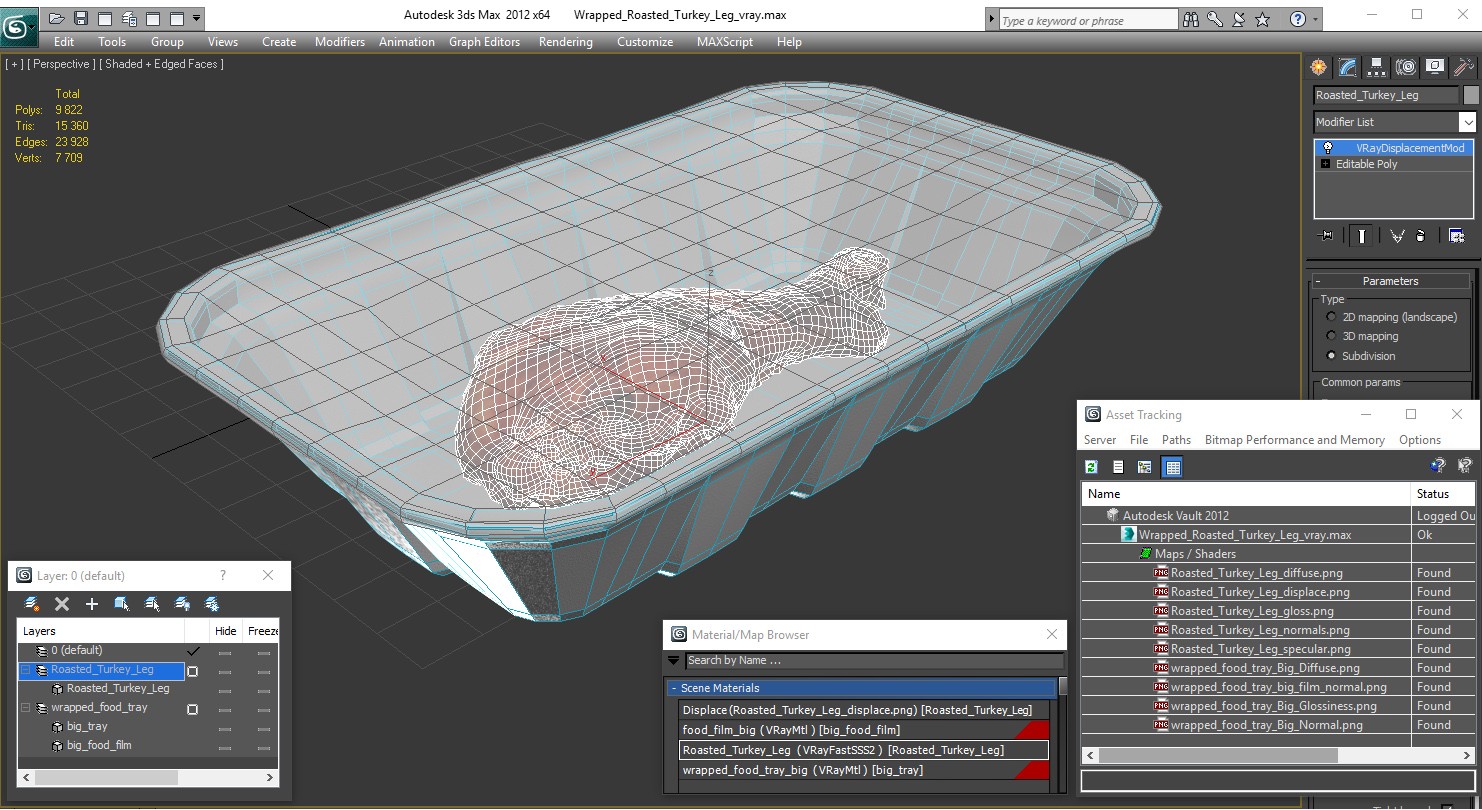Toggle Show End Result icon
The width and height of the screenshot is (1482, 810).
click(x=1361, y=236)
